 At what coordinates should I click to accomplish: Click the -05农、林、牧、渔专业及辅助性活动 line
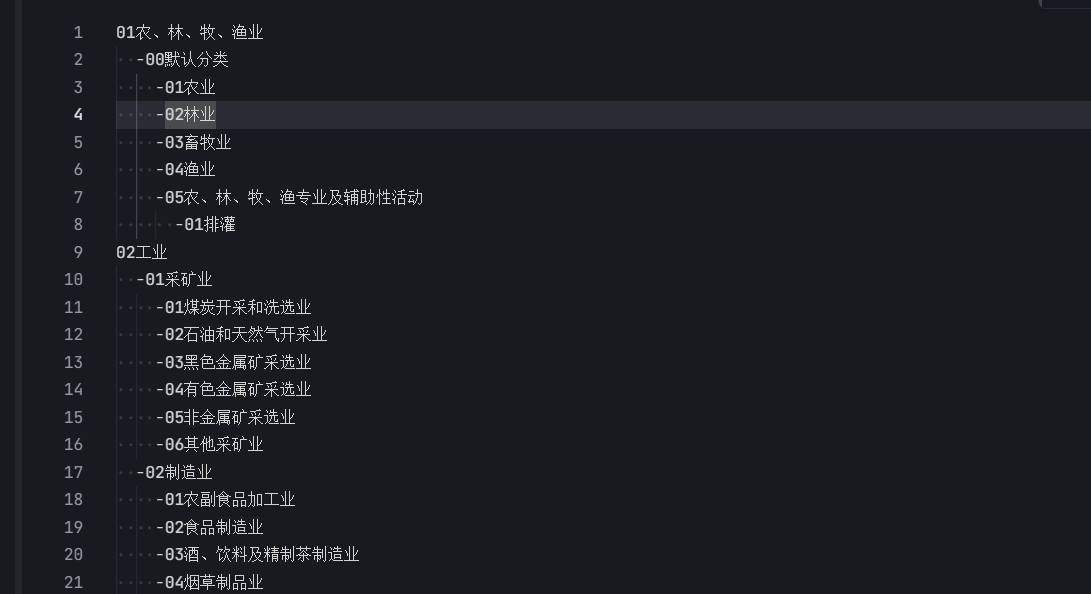click(x=289, y=198)
